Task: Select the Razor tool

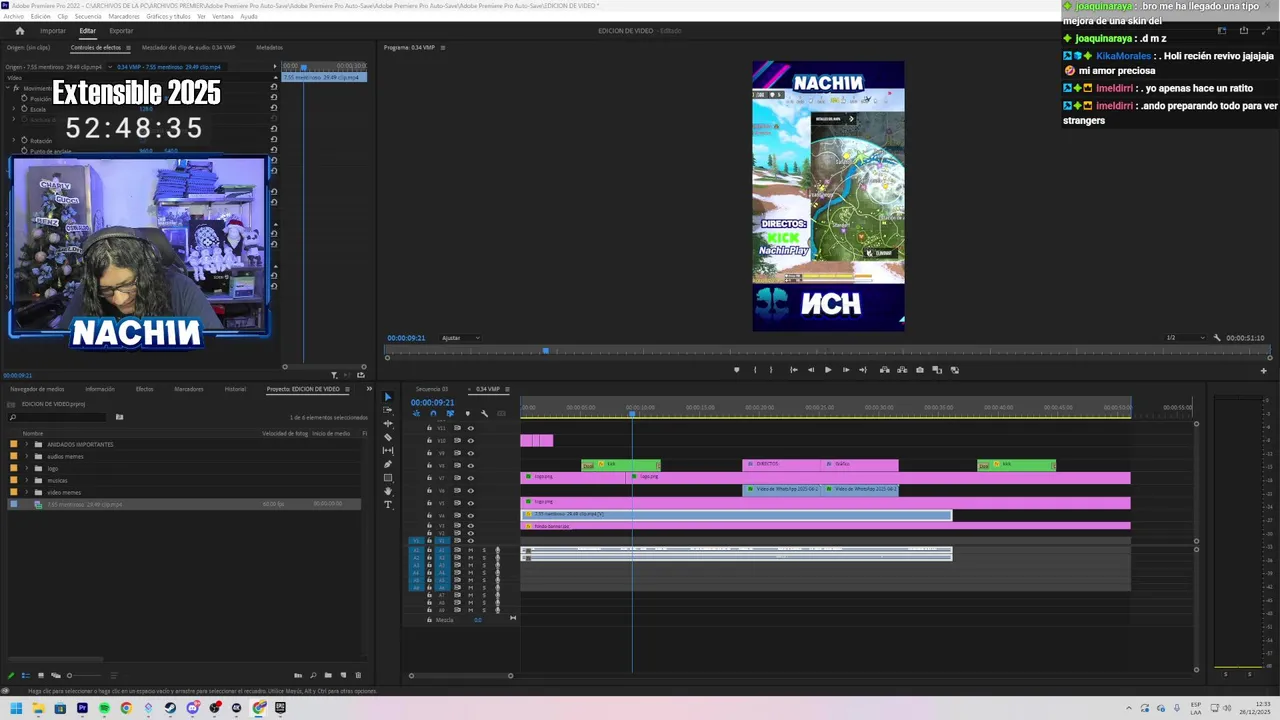Action: pos(388,437)
